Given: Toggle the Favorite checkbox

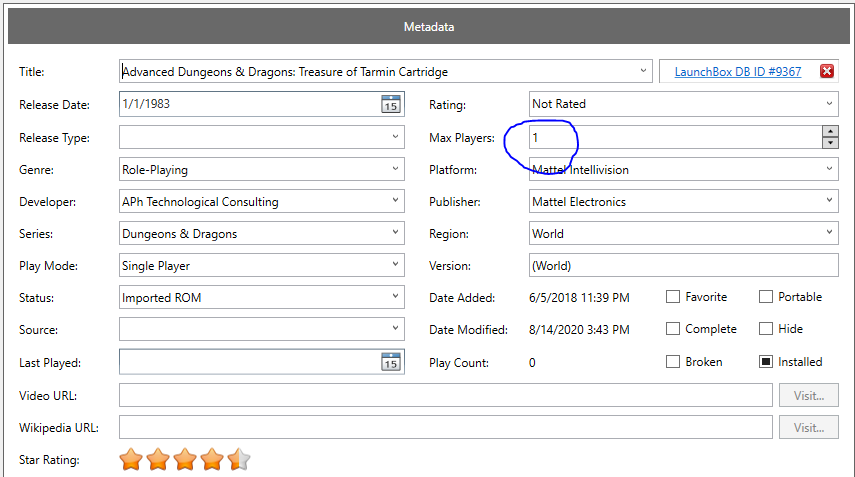Looking at the screenshot, I should (x=673, y=297).
